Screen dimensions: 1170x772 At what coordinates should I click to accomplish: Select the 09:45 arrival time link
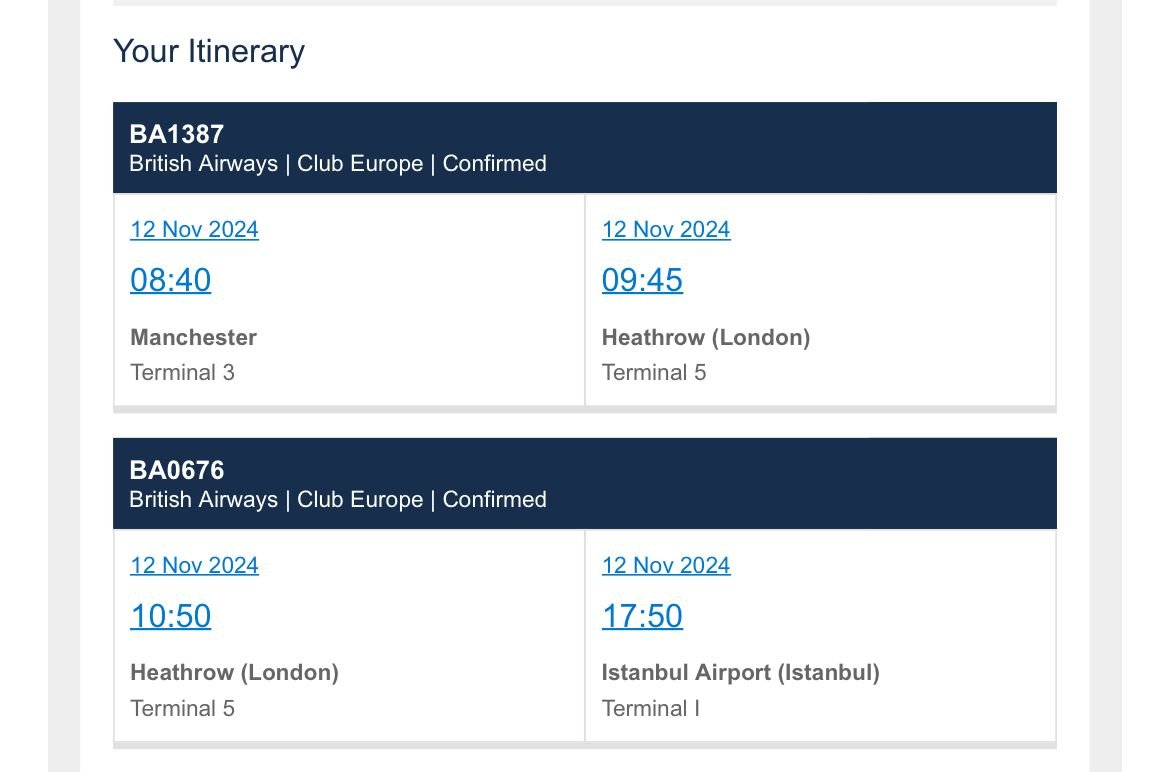pyautogui.click(x=642, y=280)
